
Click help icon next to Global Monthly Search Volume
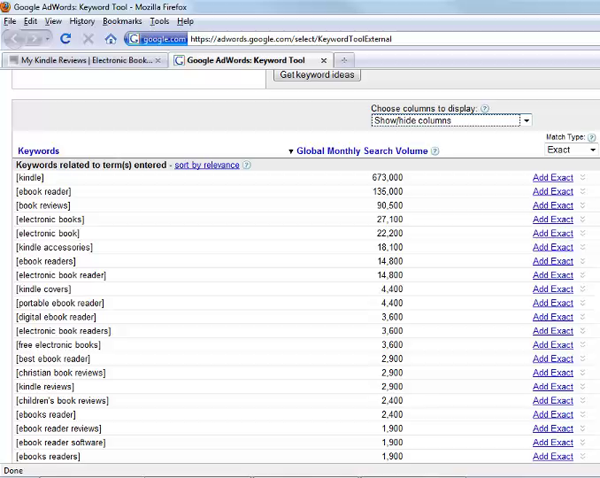[435, 151]
